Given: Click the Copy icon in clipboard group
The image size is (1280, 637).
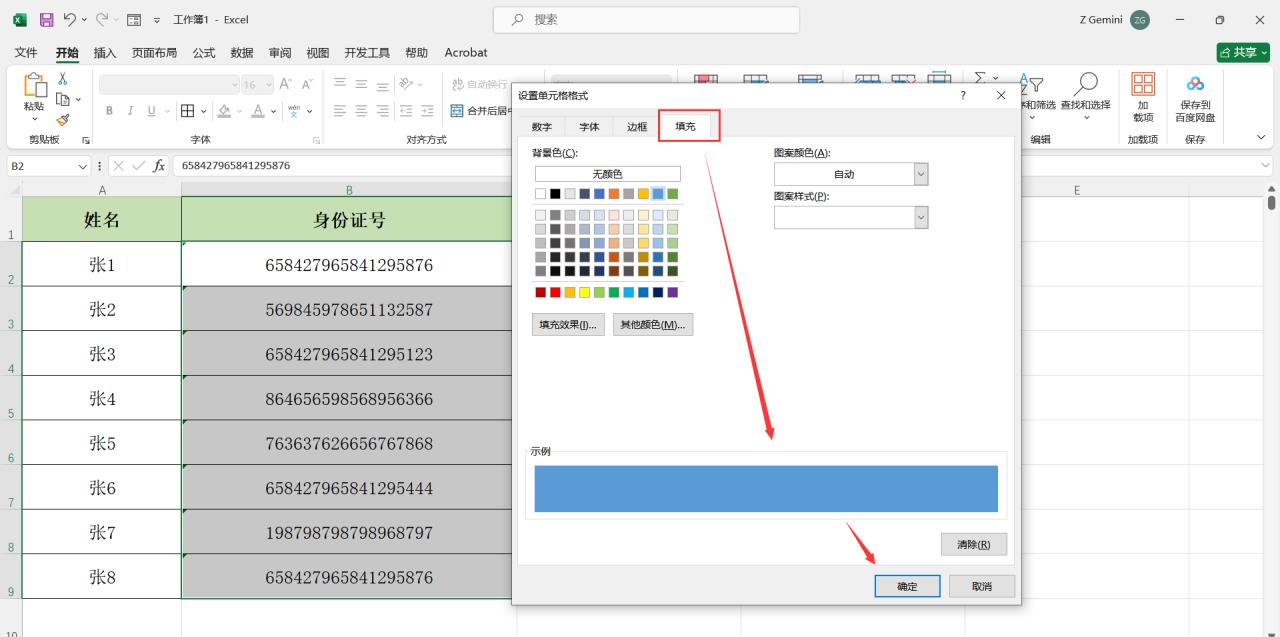Looking at the screenshot, I should tap(63, 99).
